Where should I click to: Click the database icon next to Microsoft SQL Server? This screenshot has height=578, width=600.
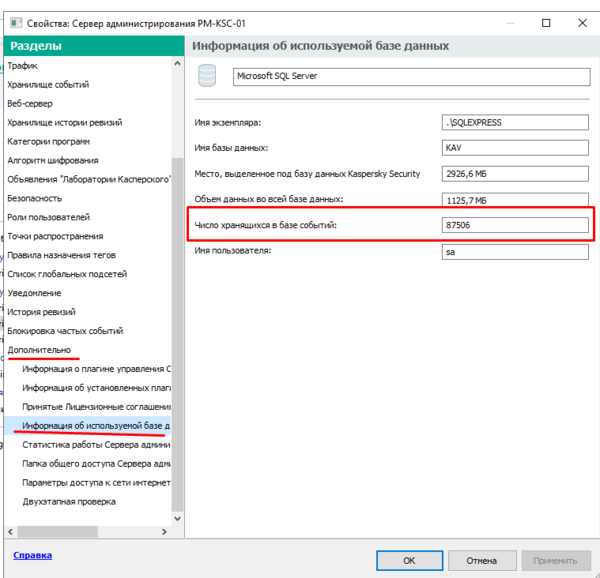(208, 76)
